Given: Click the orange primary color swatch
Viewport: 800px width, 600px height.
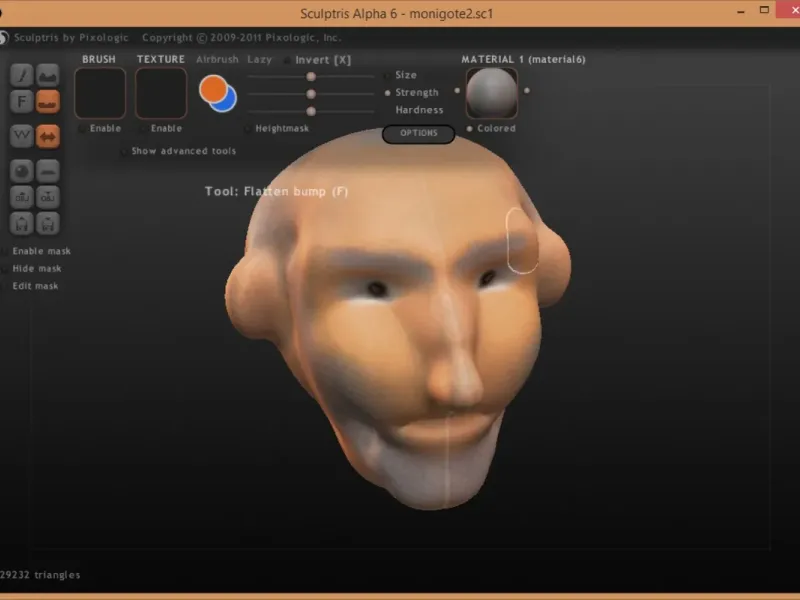Looking at the screenshot, I should click(x=212, y=88).
